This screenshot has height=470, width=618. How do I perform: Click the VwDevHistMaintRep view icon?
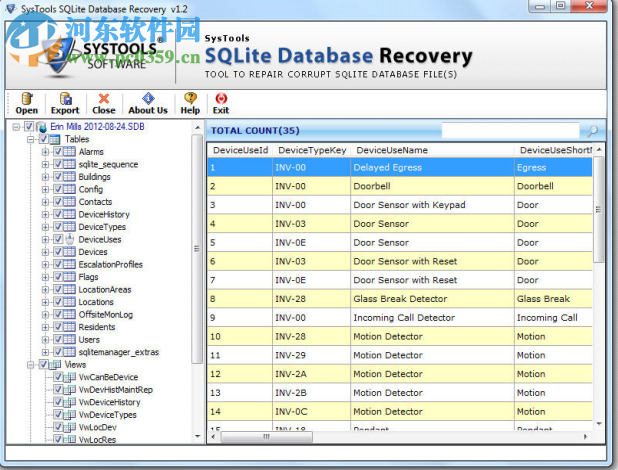pos(69,390)
